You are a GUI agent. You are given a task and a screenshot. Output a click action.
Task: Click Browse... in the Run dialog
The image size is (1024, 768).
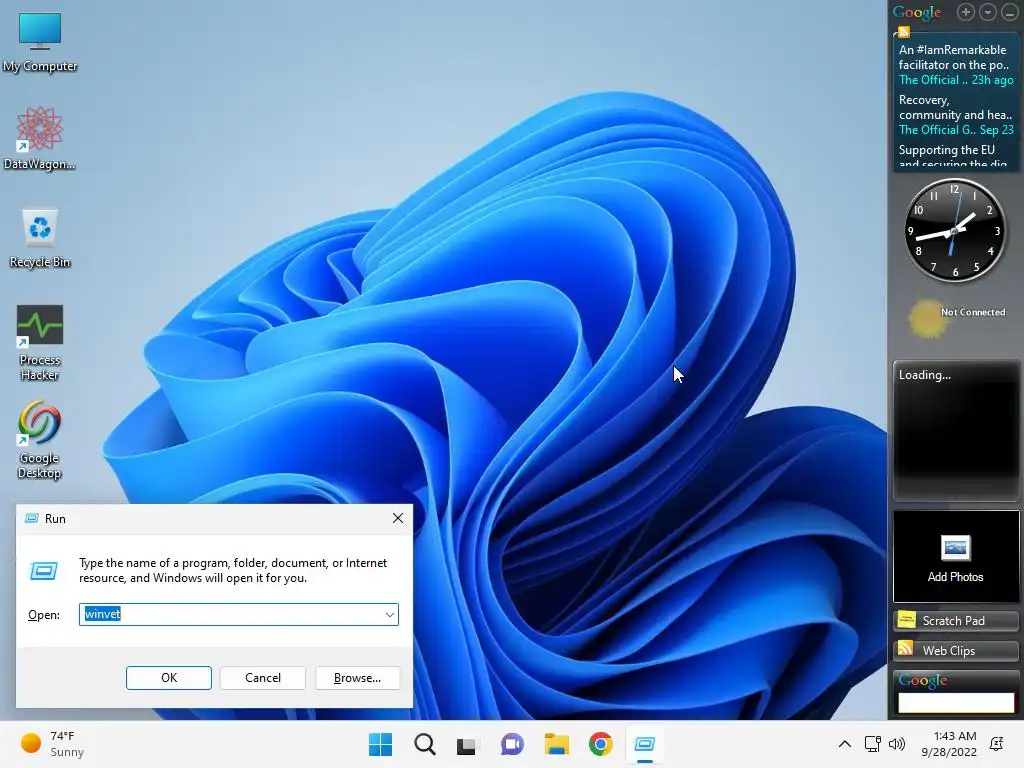(357, 678)
